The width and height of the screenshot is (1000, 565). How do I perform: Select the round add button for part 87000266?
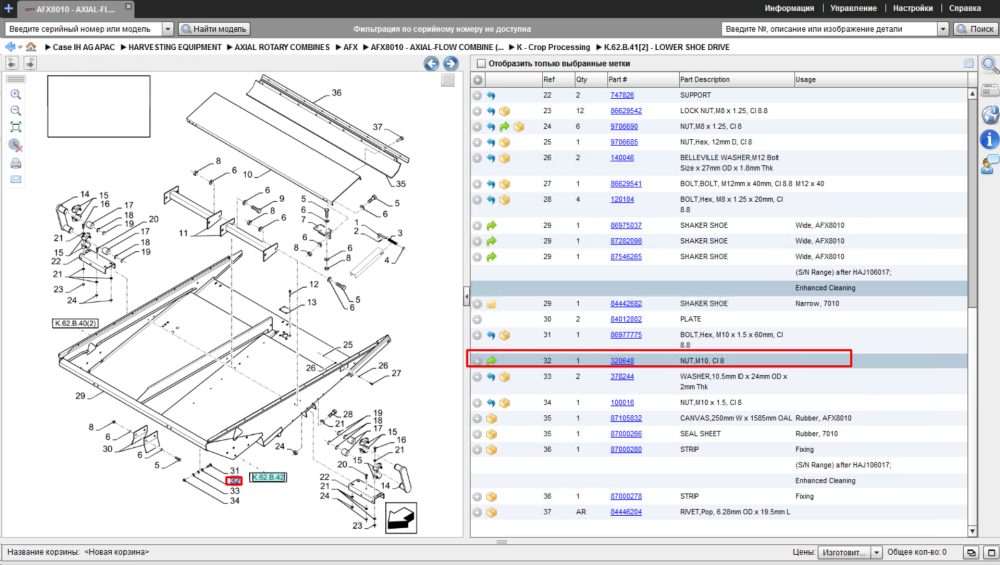pos(477,434)
